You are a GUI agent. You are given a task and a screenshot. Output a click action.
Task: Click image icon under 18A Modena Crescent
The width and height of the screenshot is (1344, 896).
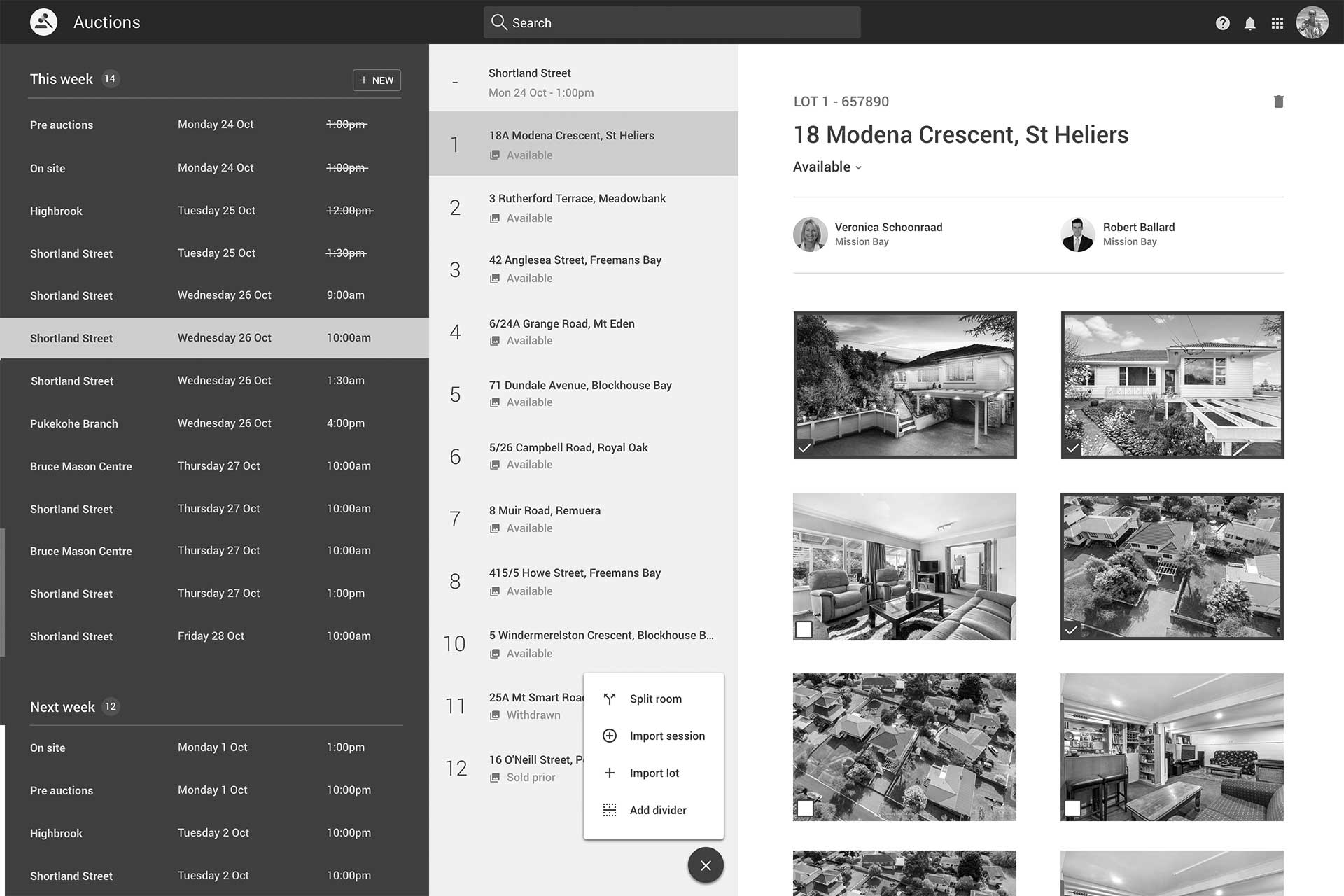pyautogui.click(x=495, y=155)
